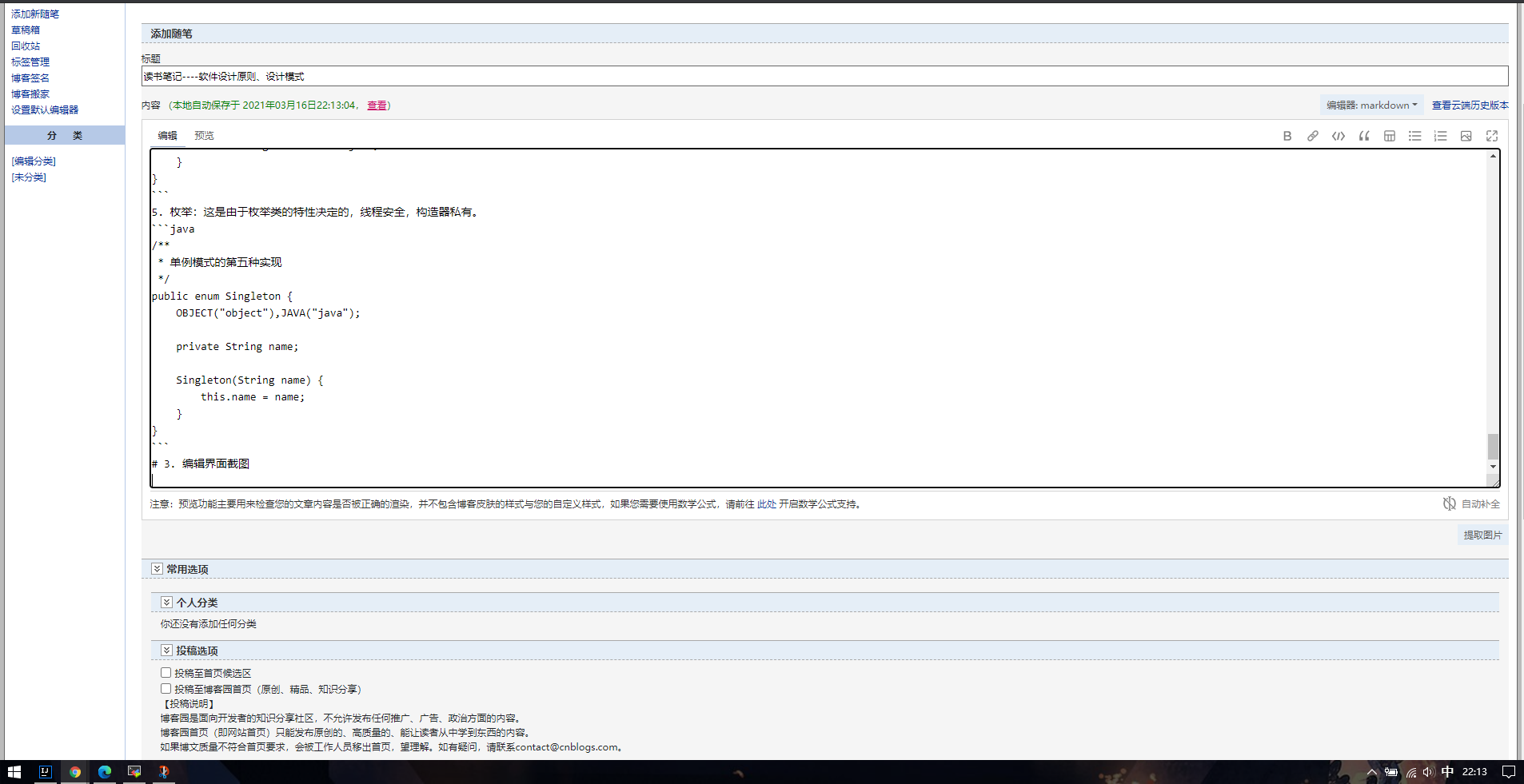Show hidden system tray icons
This screenshot has width=1524, height=784.
pyautogui.click(x=1371, y=772)
